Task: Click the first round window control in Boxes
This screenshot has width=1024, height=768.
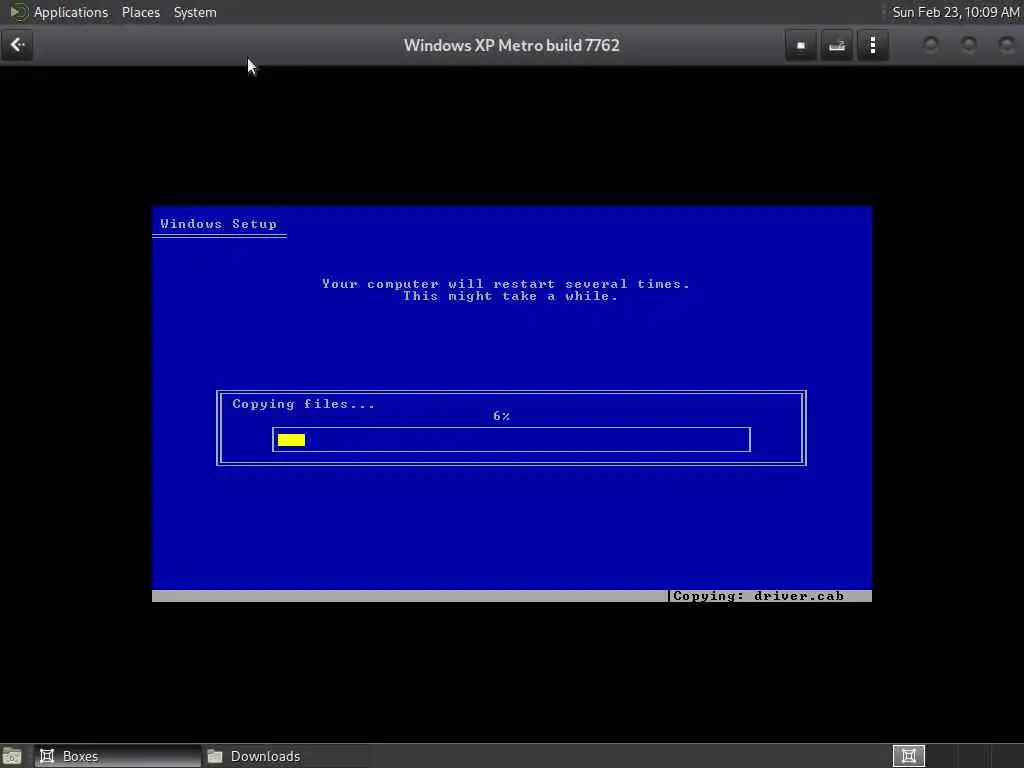Action: [931, 45]
